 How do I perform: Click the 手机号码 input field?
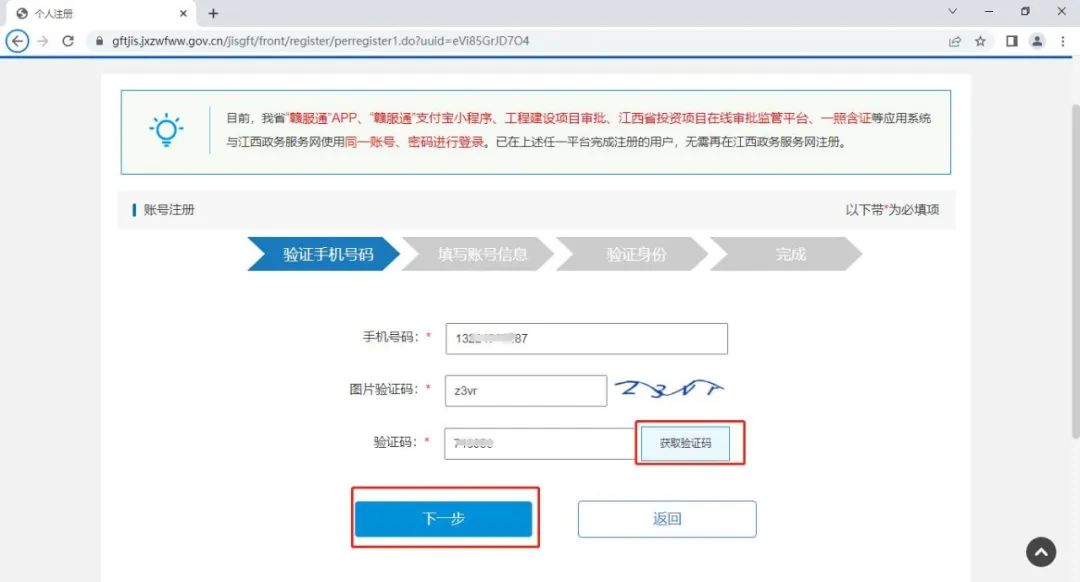pos(585,338)
